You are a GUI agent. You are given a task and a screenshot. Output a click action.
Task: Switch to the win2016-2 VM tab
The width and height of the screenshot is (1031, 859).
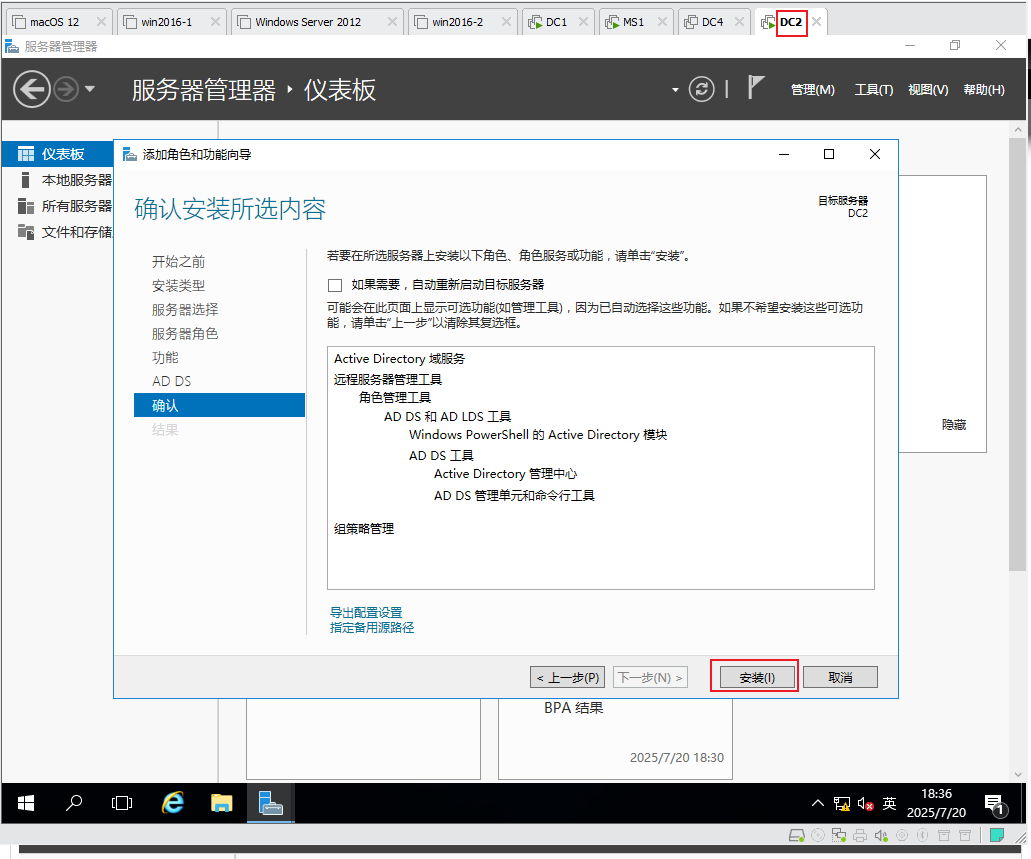(x=457, y=22)
